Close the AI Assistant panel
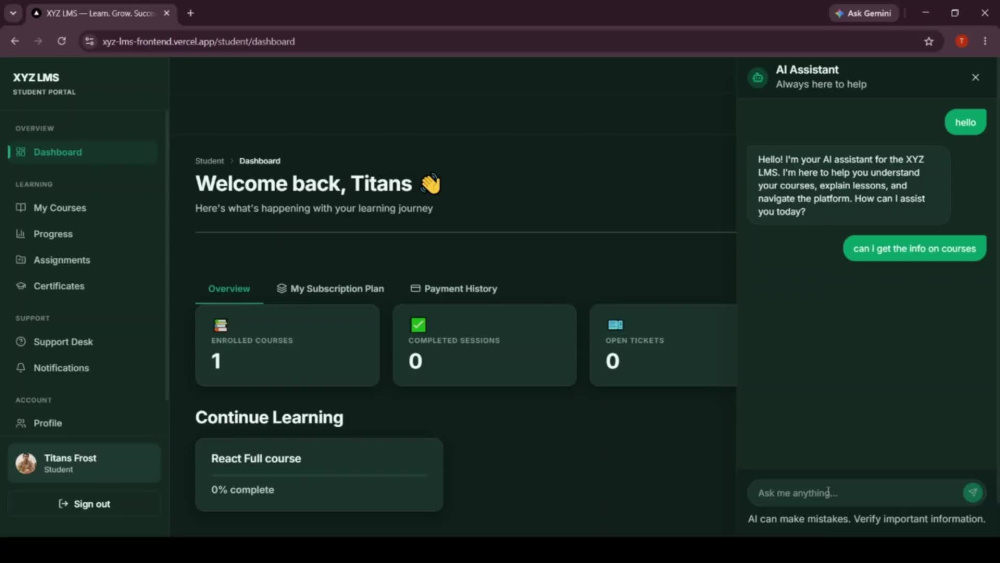Image resolution: width=1000 pixels, height=563 pixels. (975, 77)
